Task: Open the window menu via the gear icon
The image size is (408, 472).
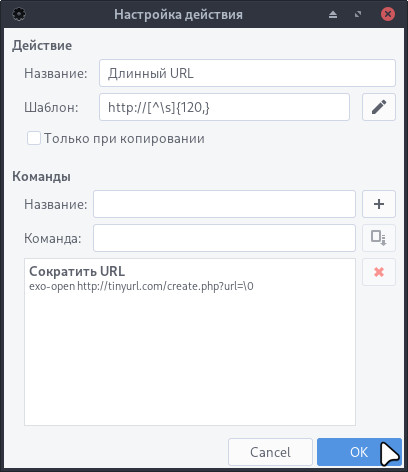Action: 19,14
